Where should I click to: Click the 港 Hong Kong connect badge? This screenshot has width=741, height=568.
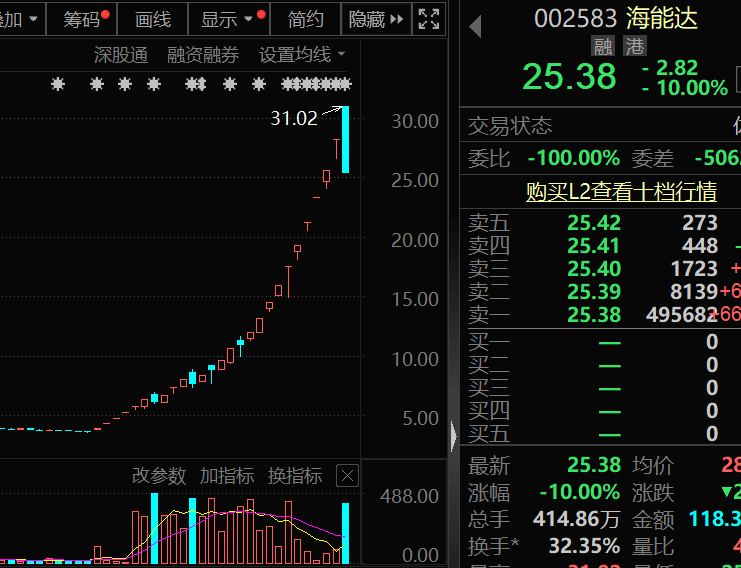(634, 45)
